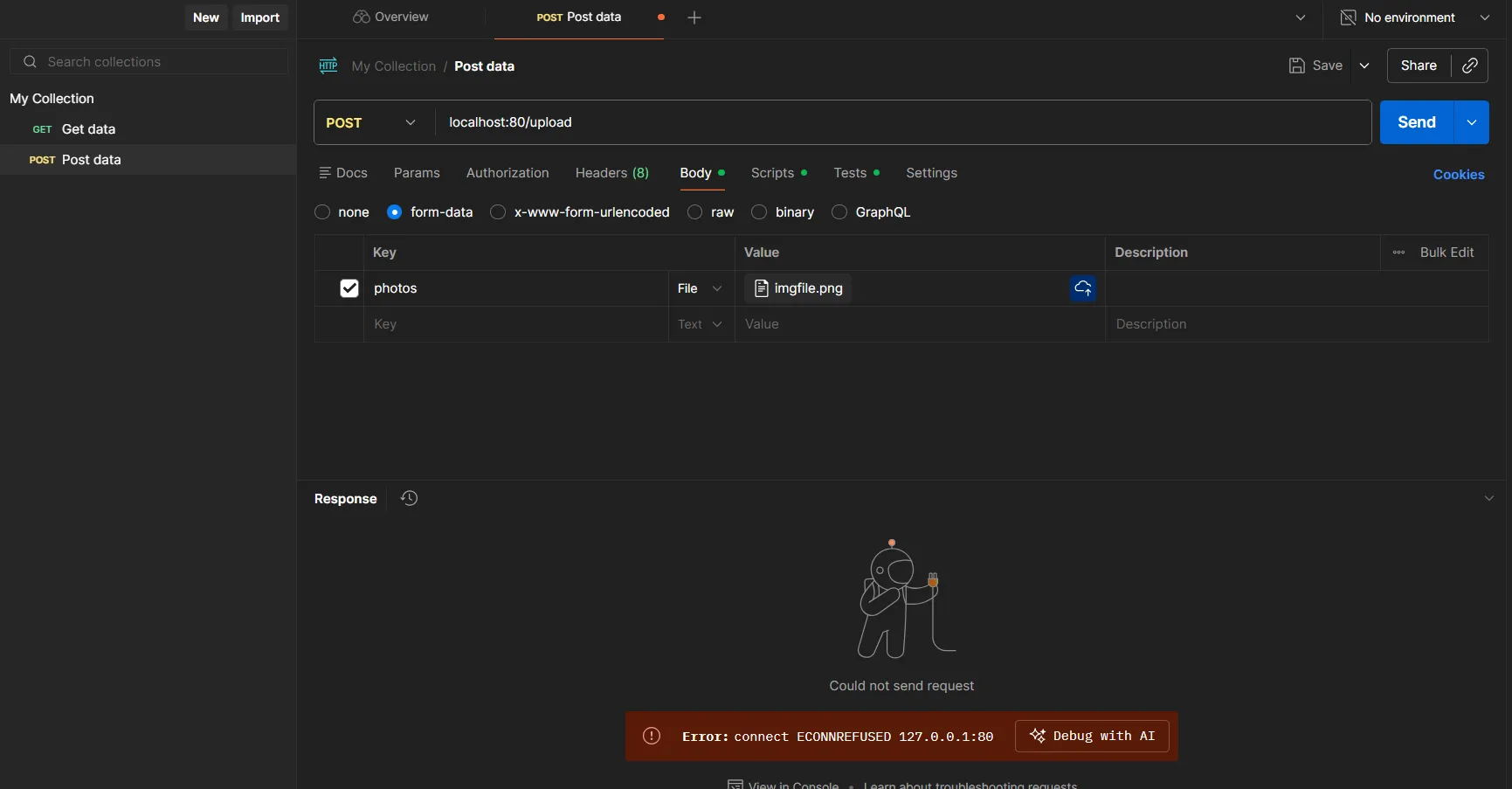Open the No environment dropdown
The width and height of the screenshot is (1512, 789).
[x=1416, y=17]
